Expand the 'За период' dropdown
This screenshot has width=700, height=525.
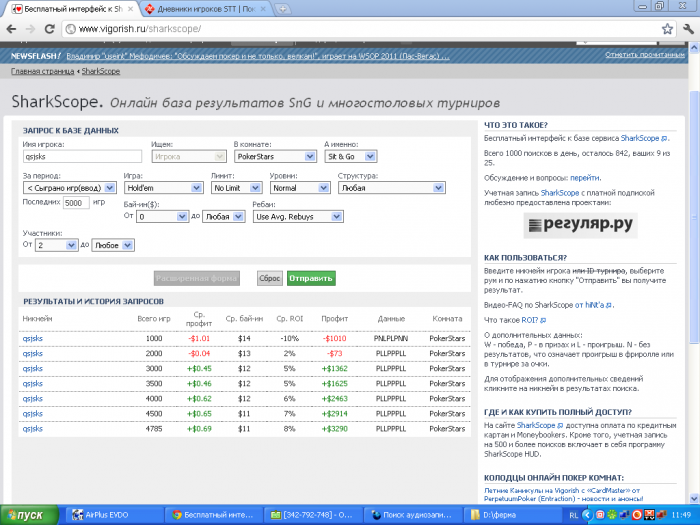point(70,188)
